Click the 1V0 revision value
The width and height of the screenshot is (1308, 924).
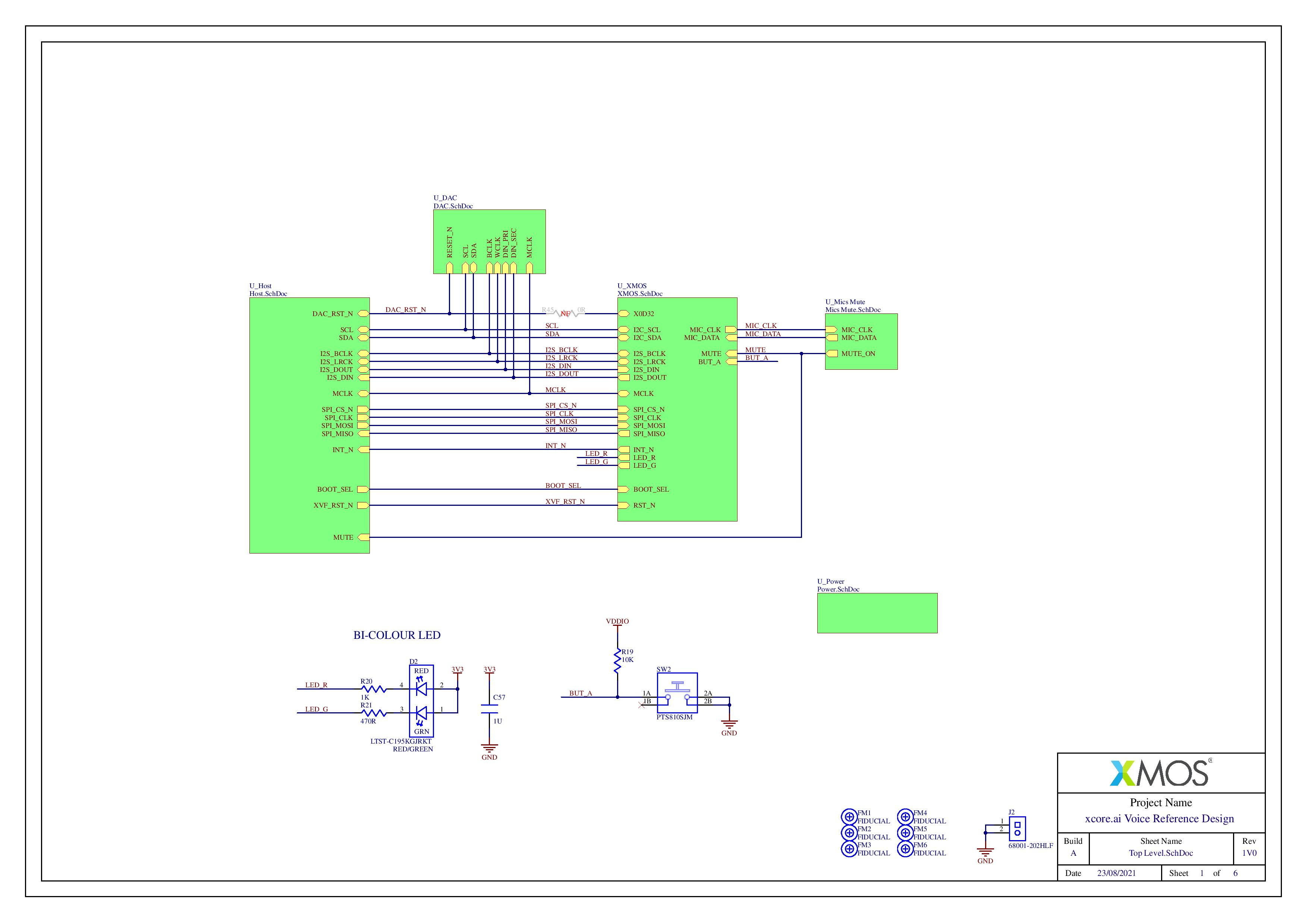[1249, 854]
